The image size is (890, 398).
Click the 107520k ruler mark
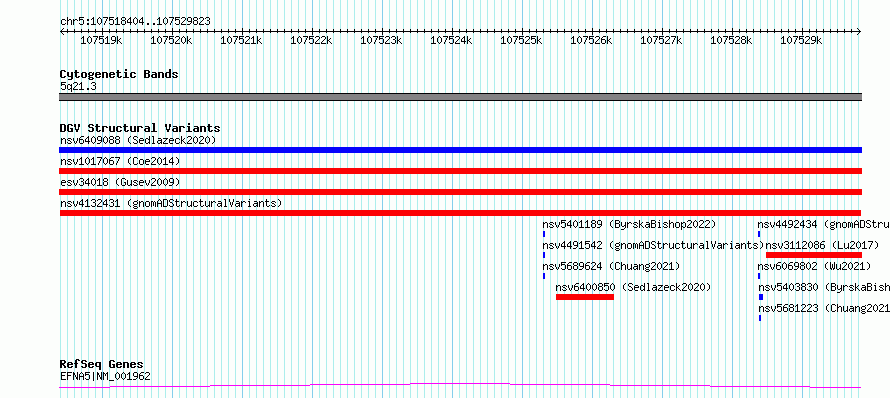click(x=171, y=40)
